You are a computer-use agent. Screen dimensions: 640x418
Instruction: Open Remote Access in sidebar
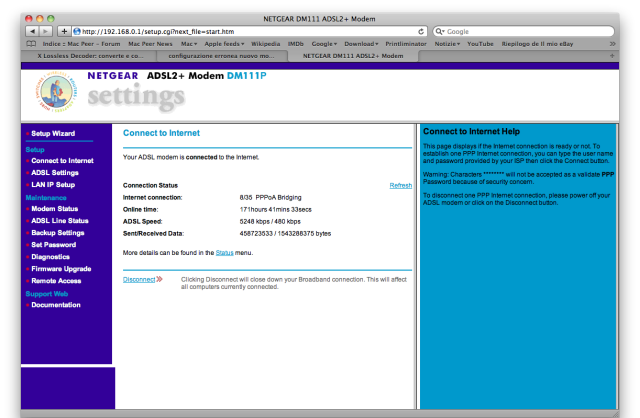pyautogui.click(x=56, y=281)
